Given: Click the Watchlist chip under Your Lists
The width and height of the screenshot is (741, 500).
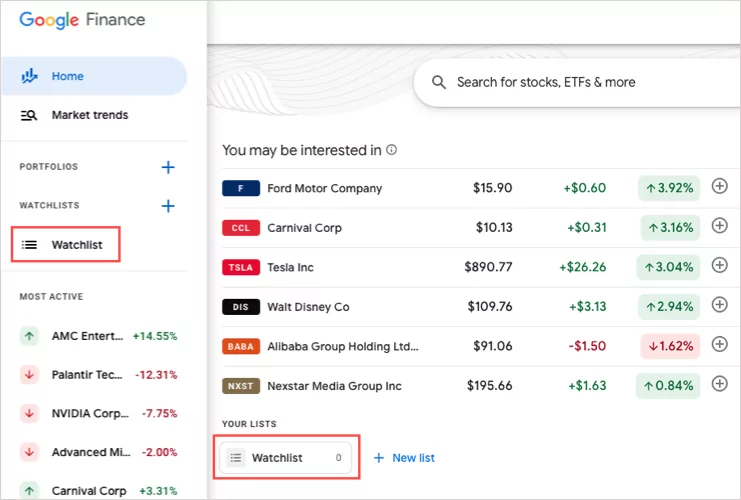Looking at the screenshot, I should [285, 458].
